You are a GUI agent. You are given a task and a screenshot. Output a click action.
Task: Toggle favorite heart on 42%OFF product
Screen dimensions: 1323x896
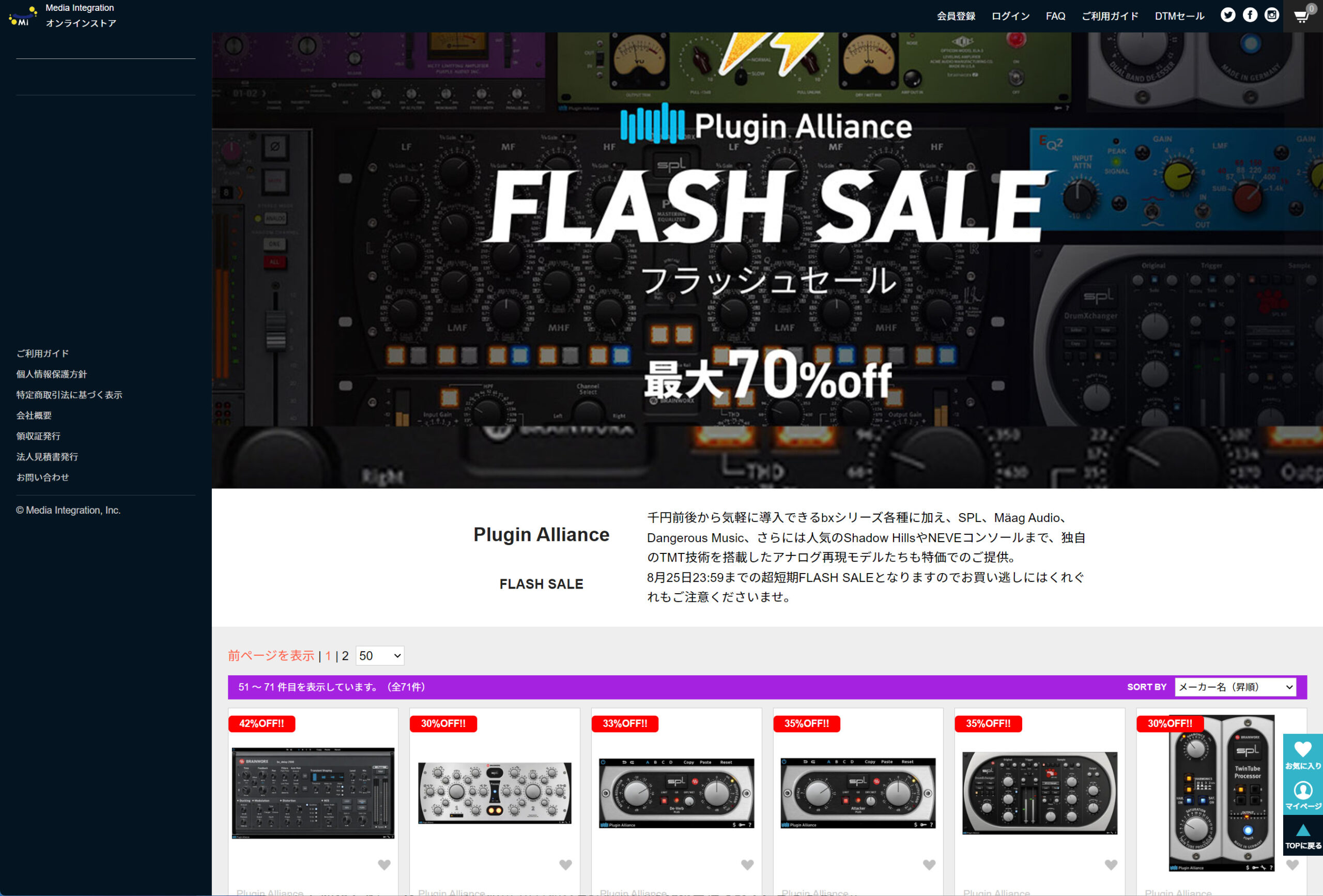coord(384,864)
